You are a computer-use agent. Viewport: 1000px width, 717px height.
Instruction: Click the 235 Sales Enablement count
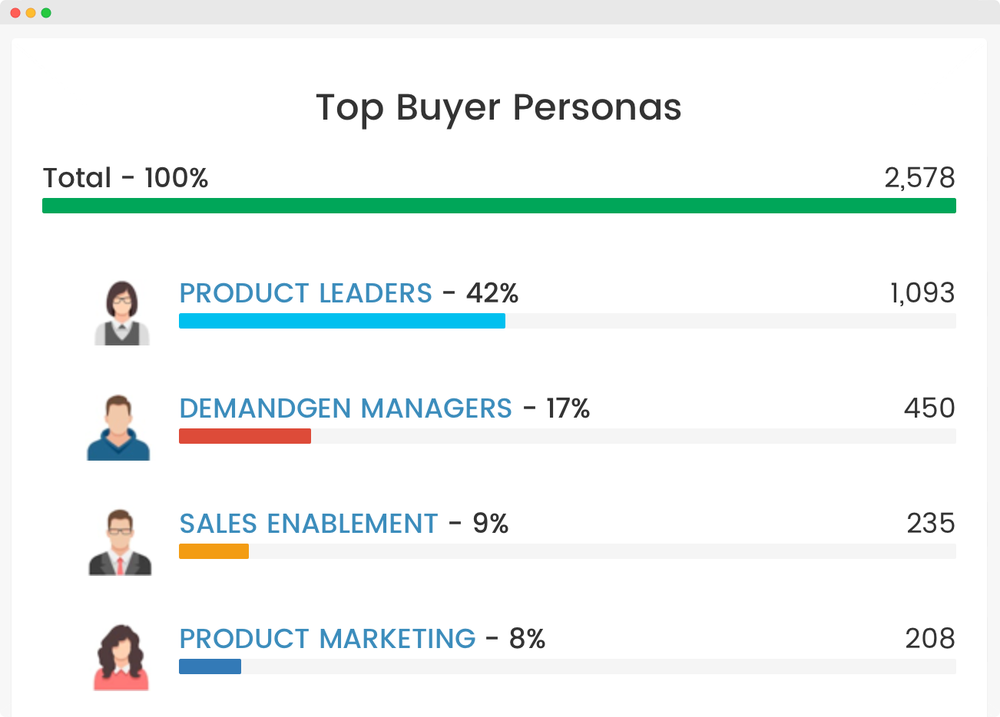(930, 524)
